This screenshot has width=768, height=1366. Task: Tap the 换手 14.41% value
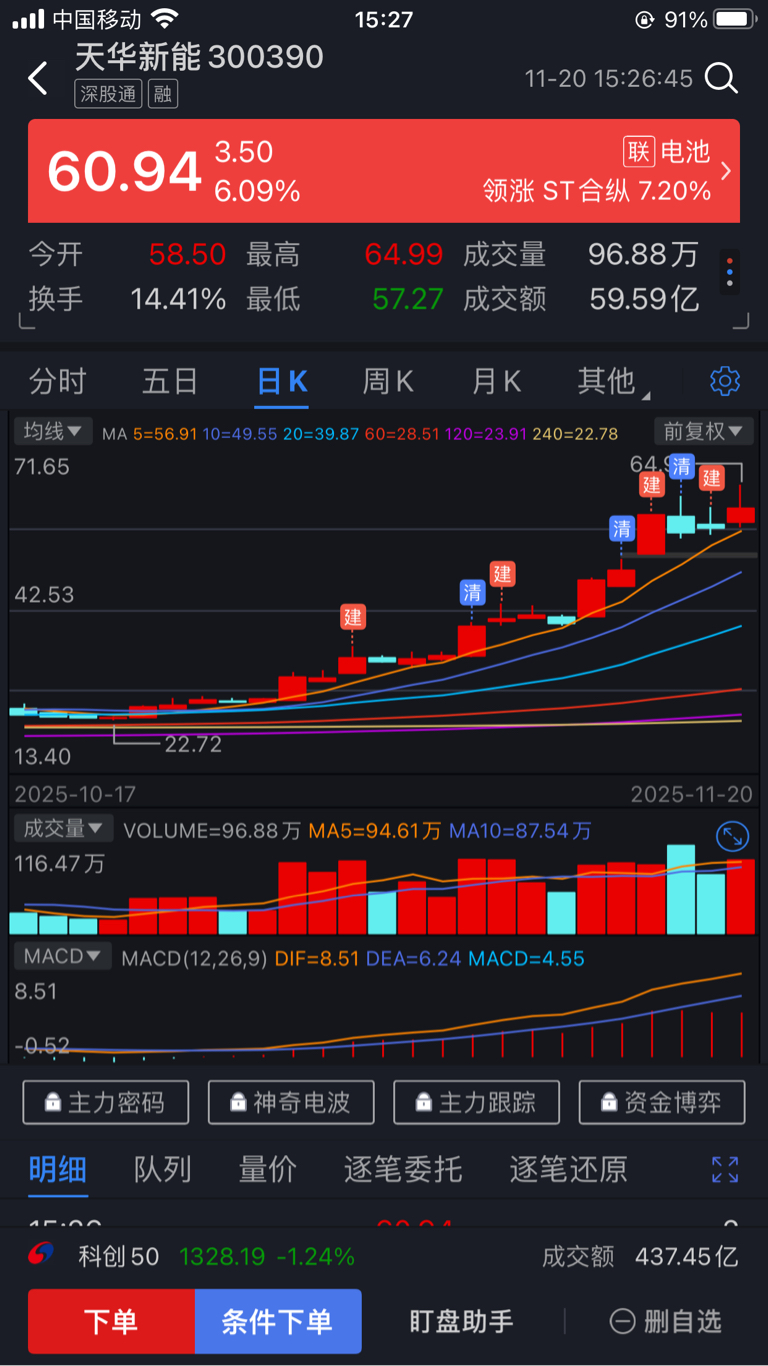coord(178,299)
